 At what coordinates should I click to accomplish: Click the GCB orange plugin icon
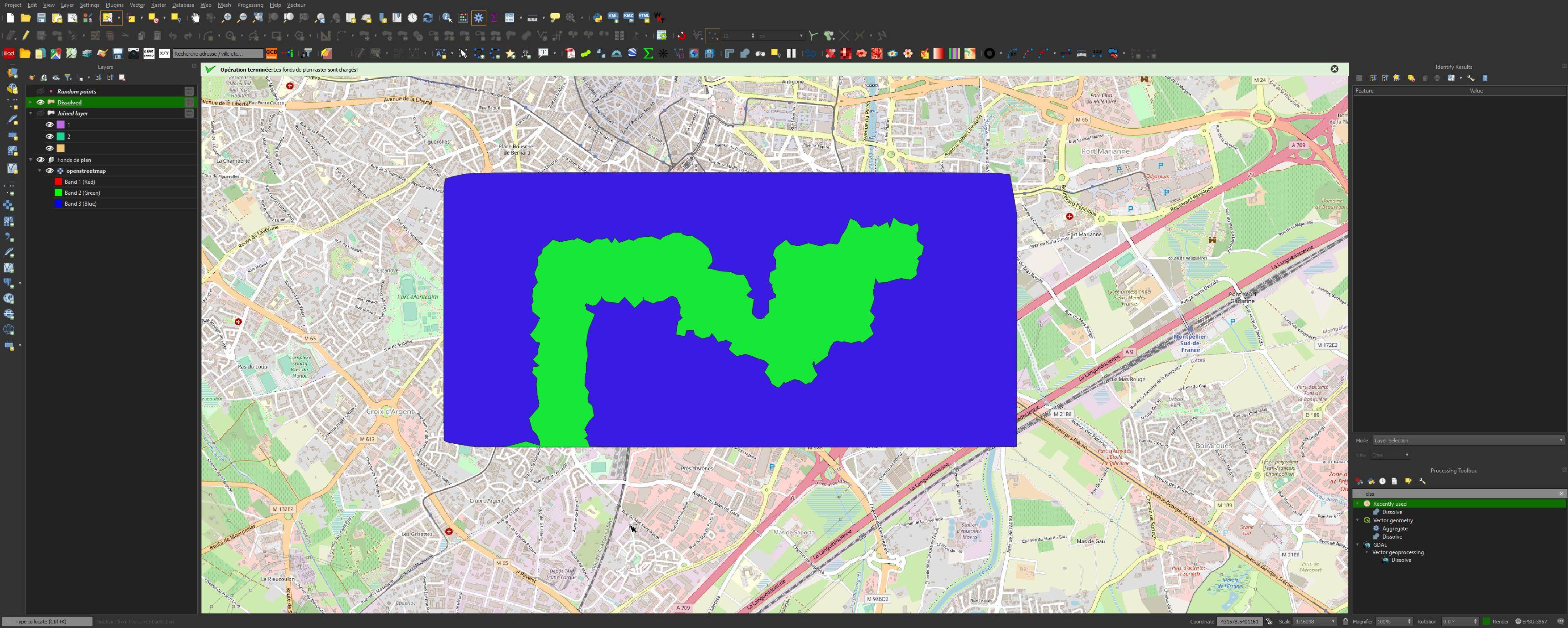[x=272, y=54]
